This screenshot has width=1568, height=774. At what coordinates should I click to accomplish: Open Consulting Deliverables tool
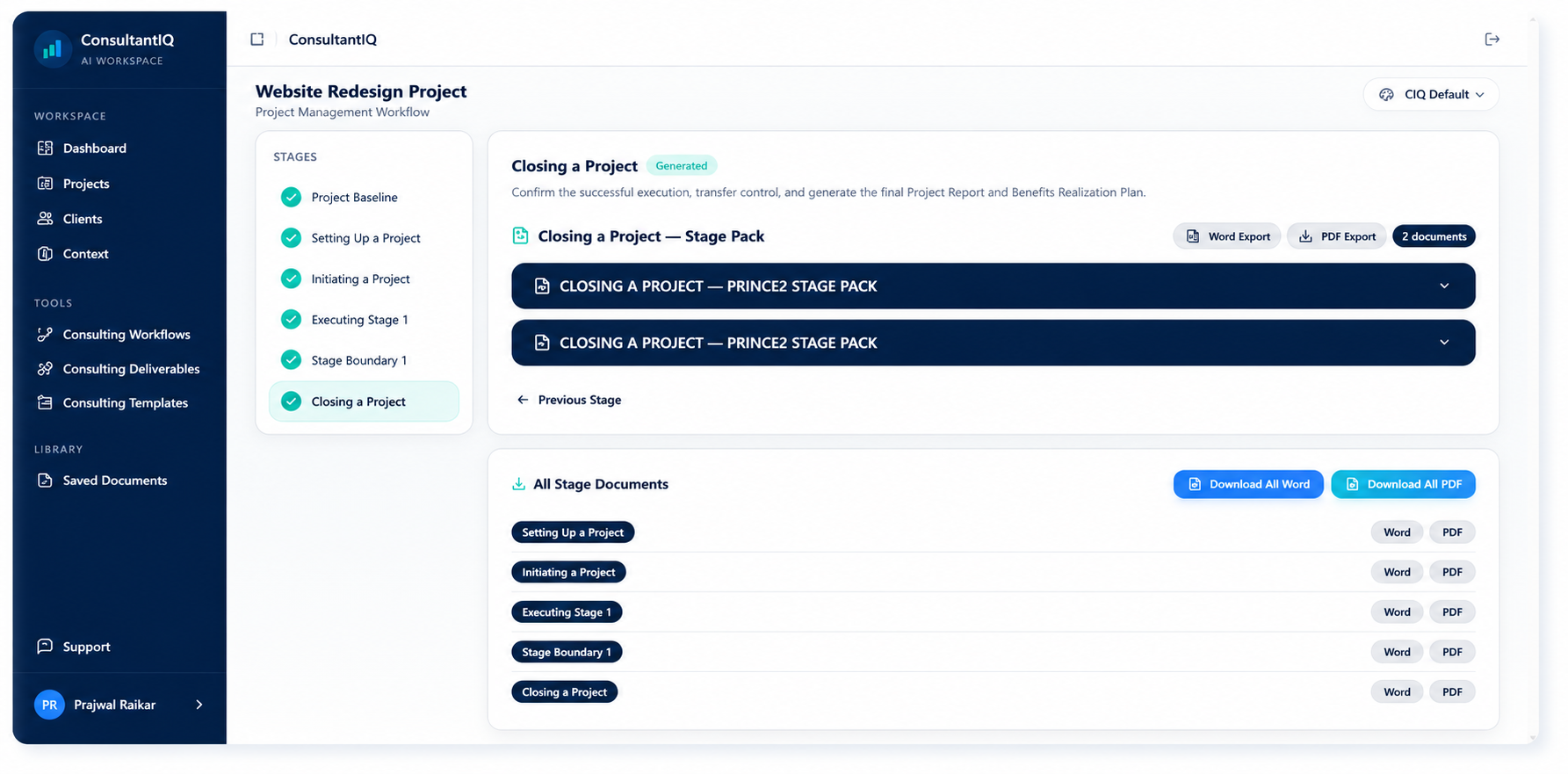pyautogui.click(x=131, y=369)
